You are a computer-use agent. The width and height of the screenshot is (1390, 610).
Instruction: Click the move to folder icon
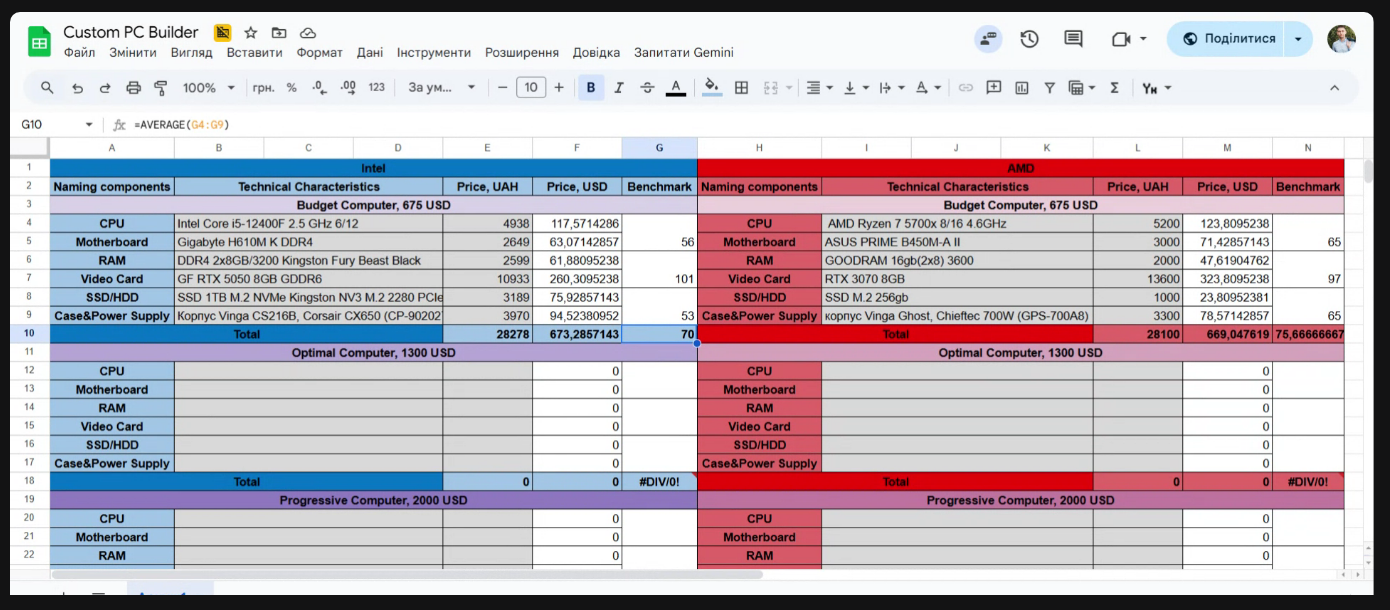point(279,33)
